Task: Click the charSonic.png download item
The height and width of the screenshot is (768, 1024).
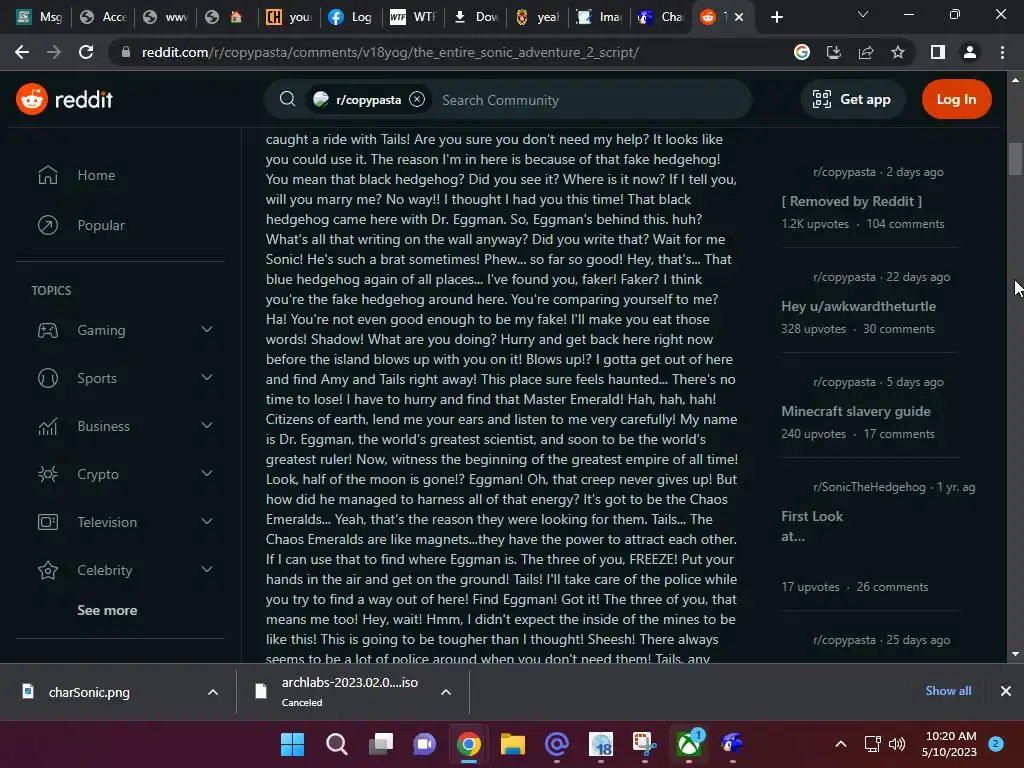Action: pyautogui.click(x=89, y=692)
